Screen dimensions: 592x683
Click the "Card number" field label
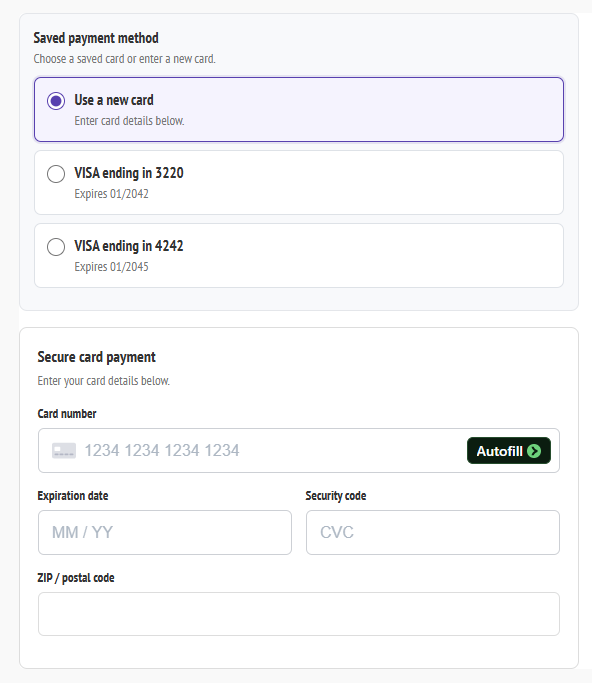(x=67, y=413)
